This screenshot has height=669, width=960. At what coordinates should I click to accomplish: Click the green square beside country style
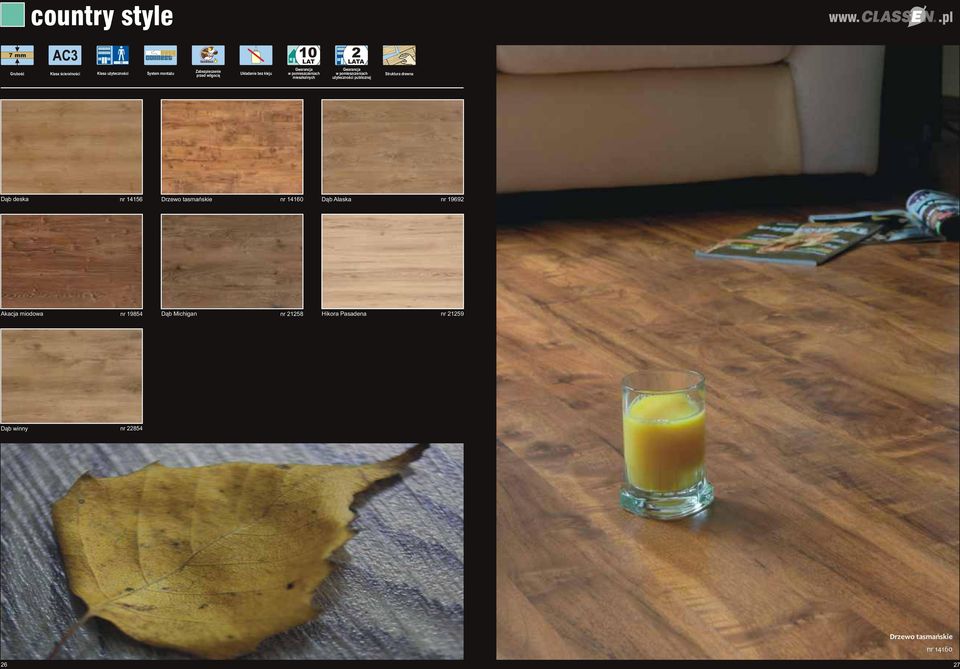12,15
